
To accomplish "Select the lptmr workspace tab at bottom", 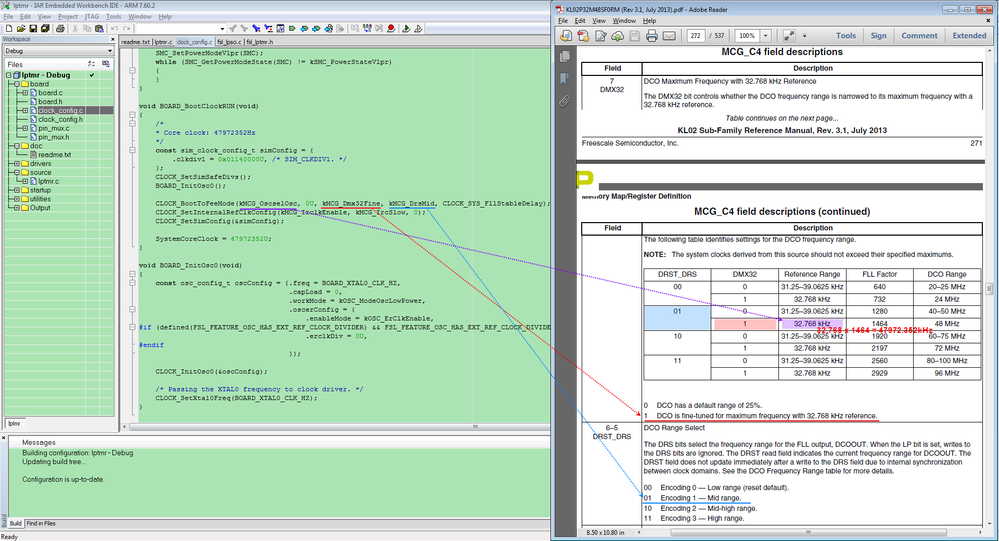I will 14,423.
